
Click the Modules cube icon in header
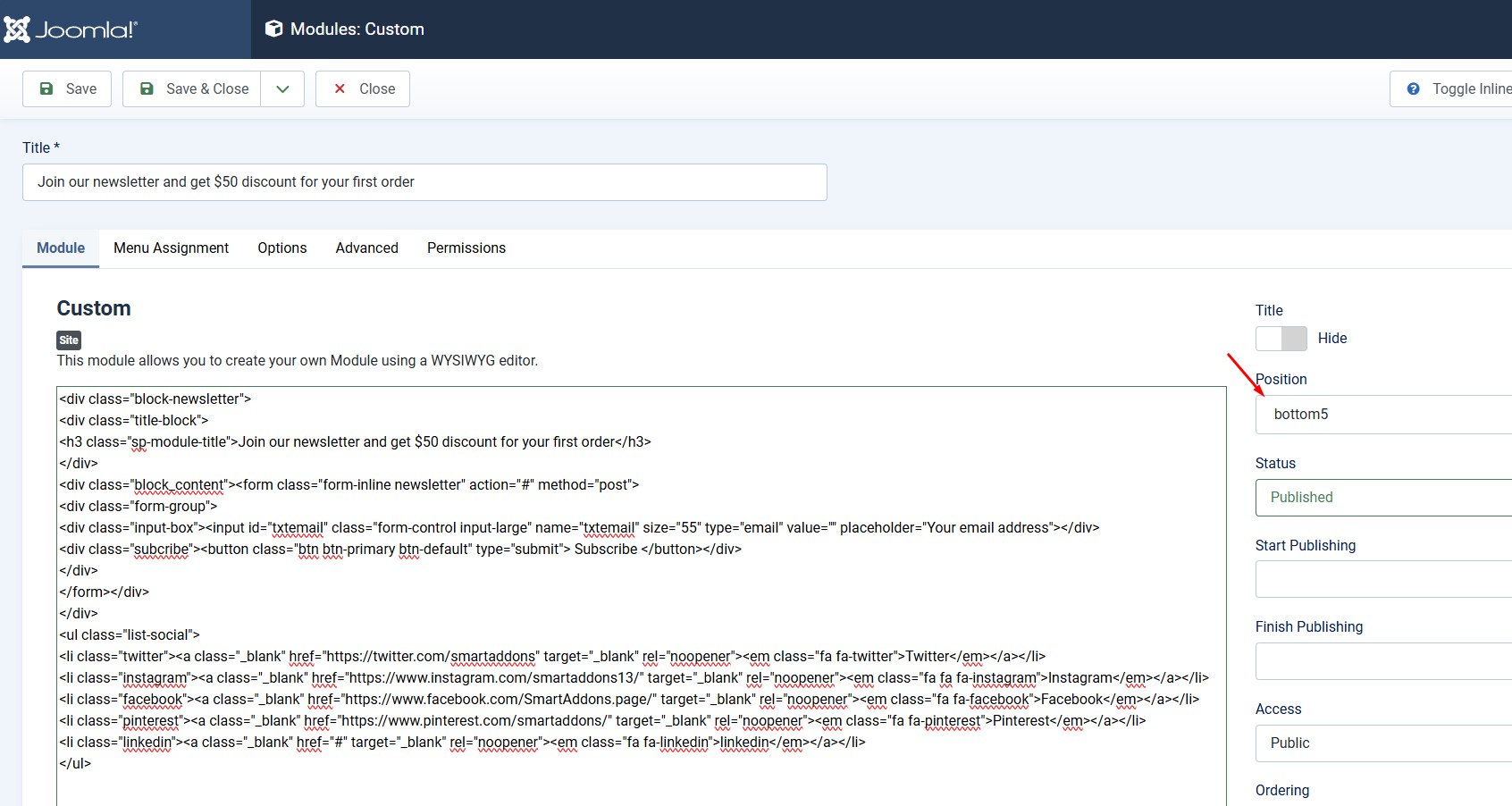pos(274,29)
